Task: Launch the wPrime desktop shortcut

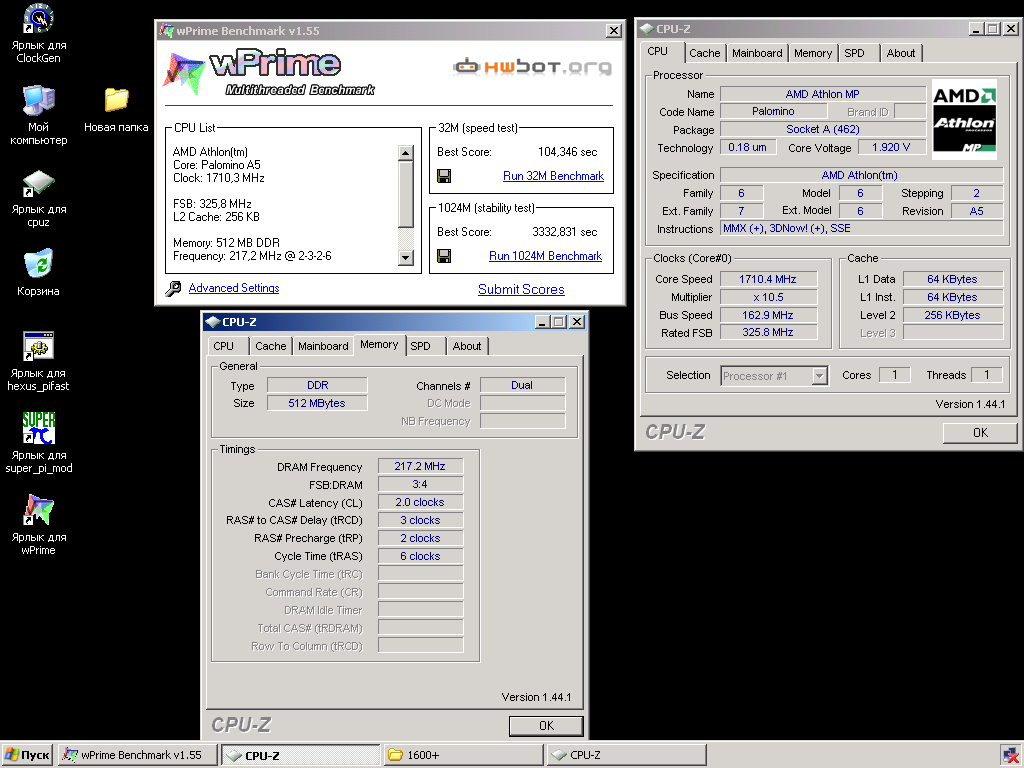Action: click(x=39, y=510)
